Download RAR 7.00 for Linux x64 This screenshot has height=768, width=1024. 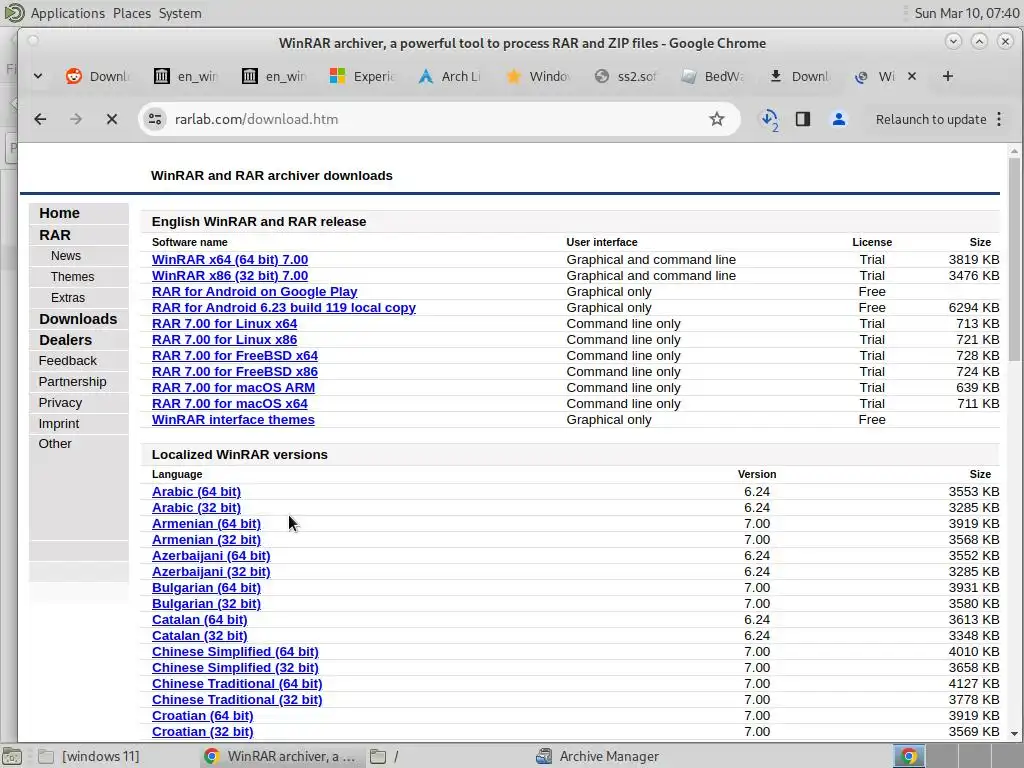(x=225, y=323)
